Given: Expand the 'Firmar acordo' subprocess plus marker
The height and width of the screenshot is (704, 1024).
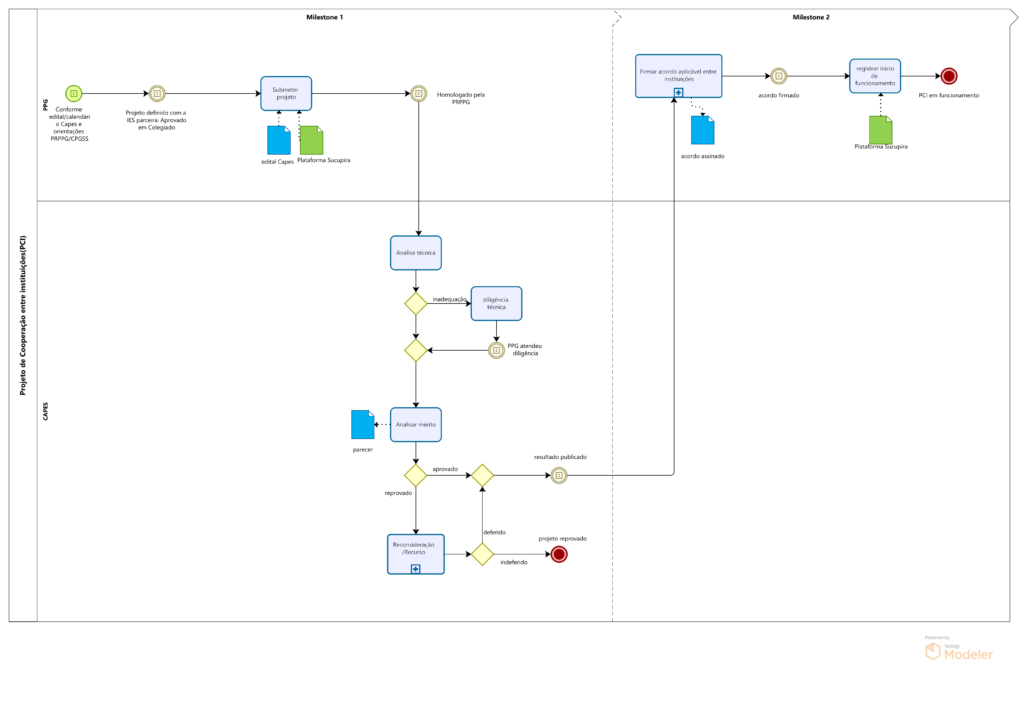Looking at the screenshot, I should (x=678, y=92).
